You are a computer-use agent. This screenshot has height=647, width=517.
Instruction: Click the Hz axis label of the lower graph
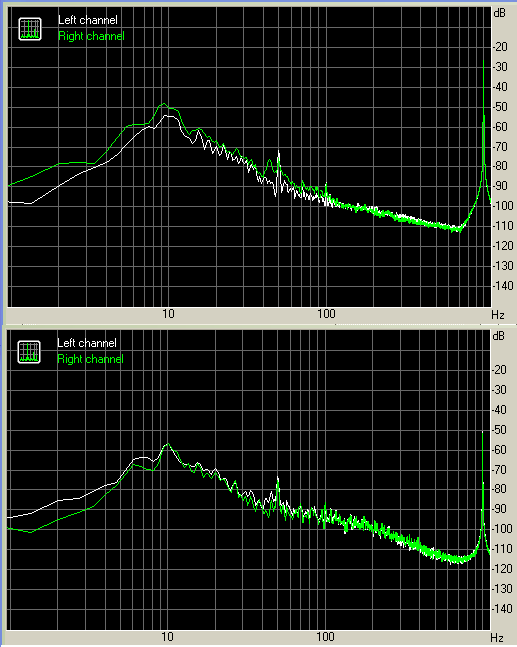pos(497,638)
